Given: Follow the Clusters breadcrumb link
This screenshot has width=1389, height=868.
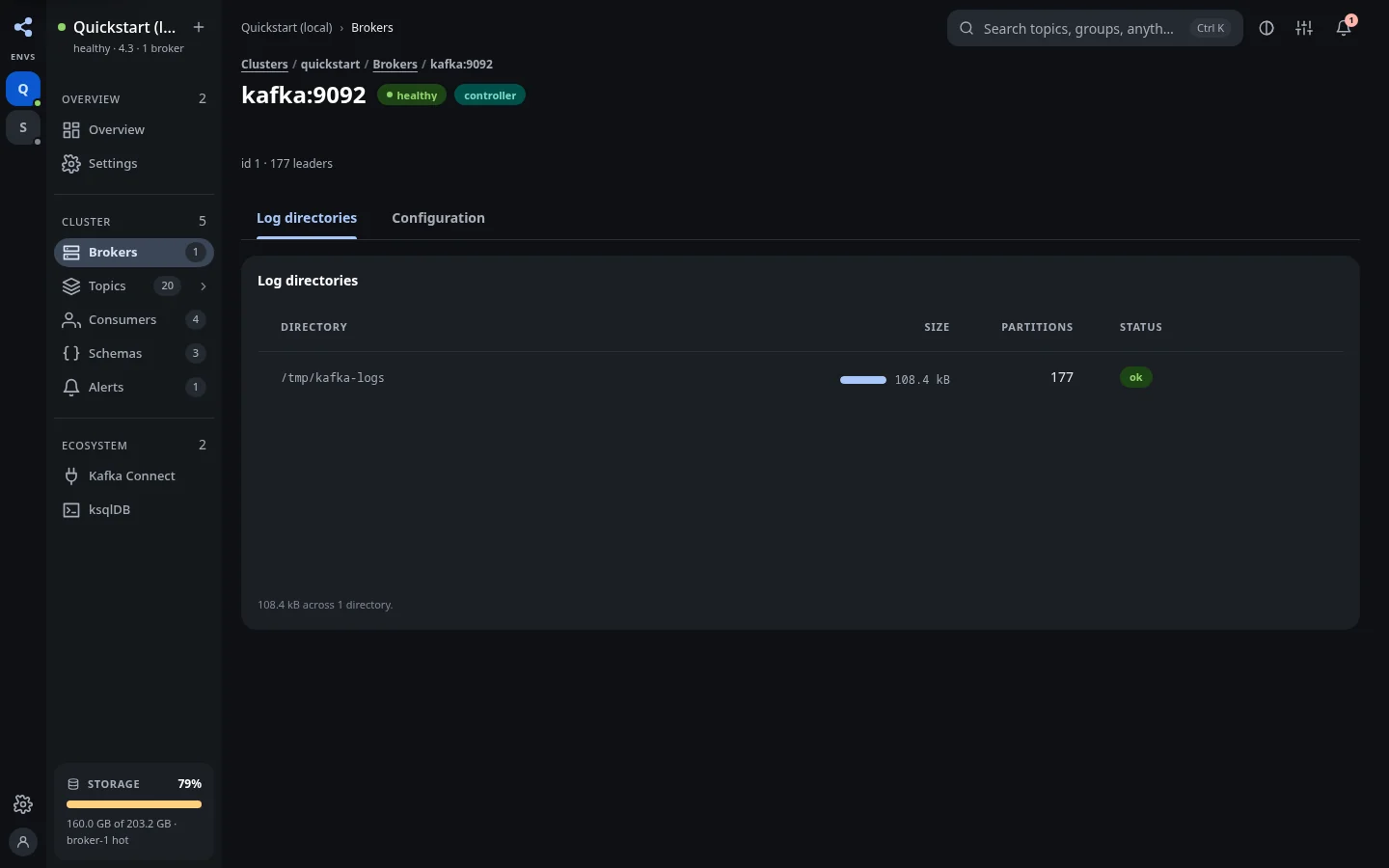Looking at the screenshot, I should (x=264, y=65).
